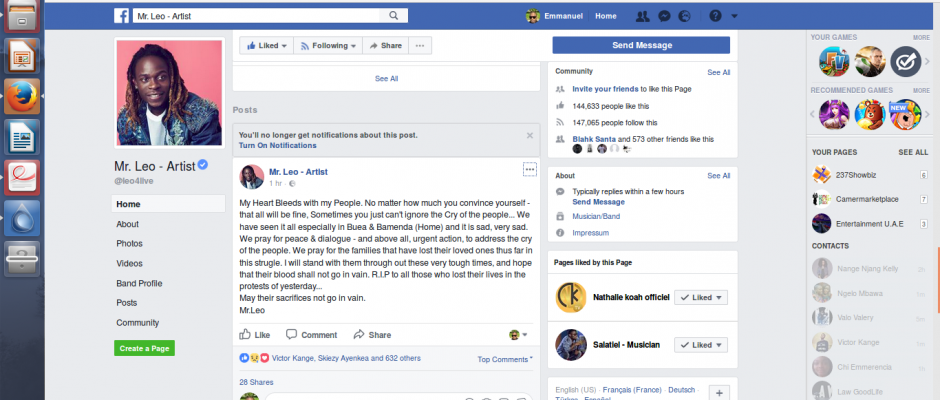Open Photos in the page sidebar
This screenshot has width=940, height=400.
point(129,243)
